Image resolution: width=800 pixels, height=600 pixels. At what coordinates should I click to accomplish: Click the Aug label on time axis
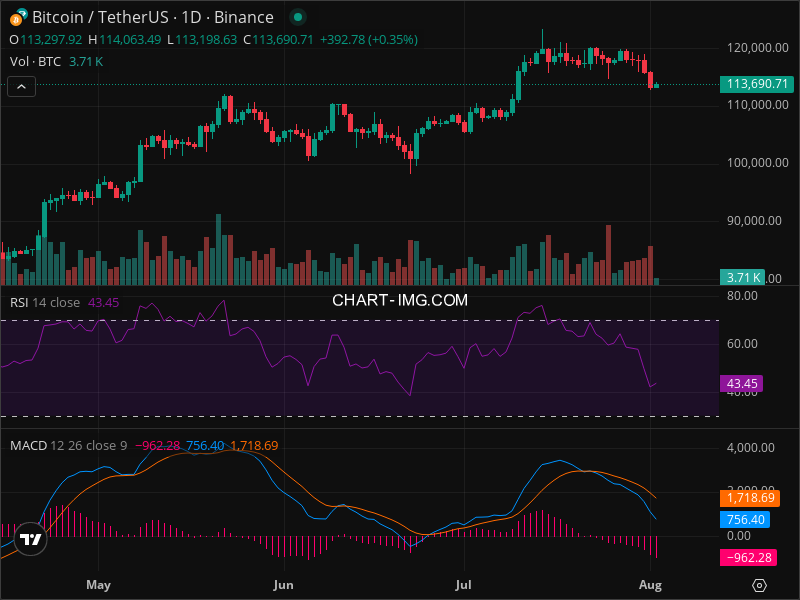click(x=651, y=585)
